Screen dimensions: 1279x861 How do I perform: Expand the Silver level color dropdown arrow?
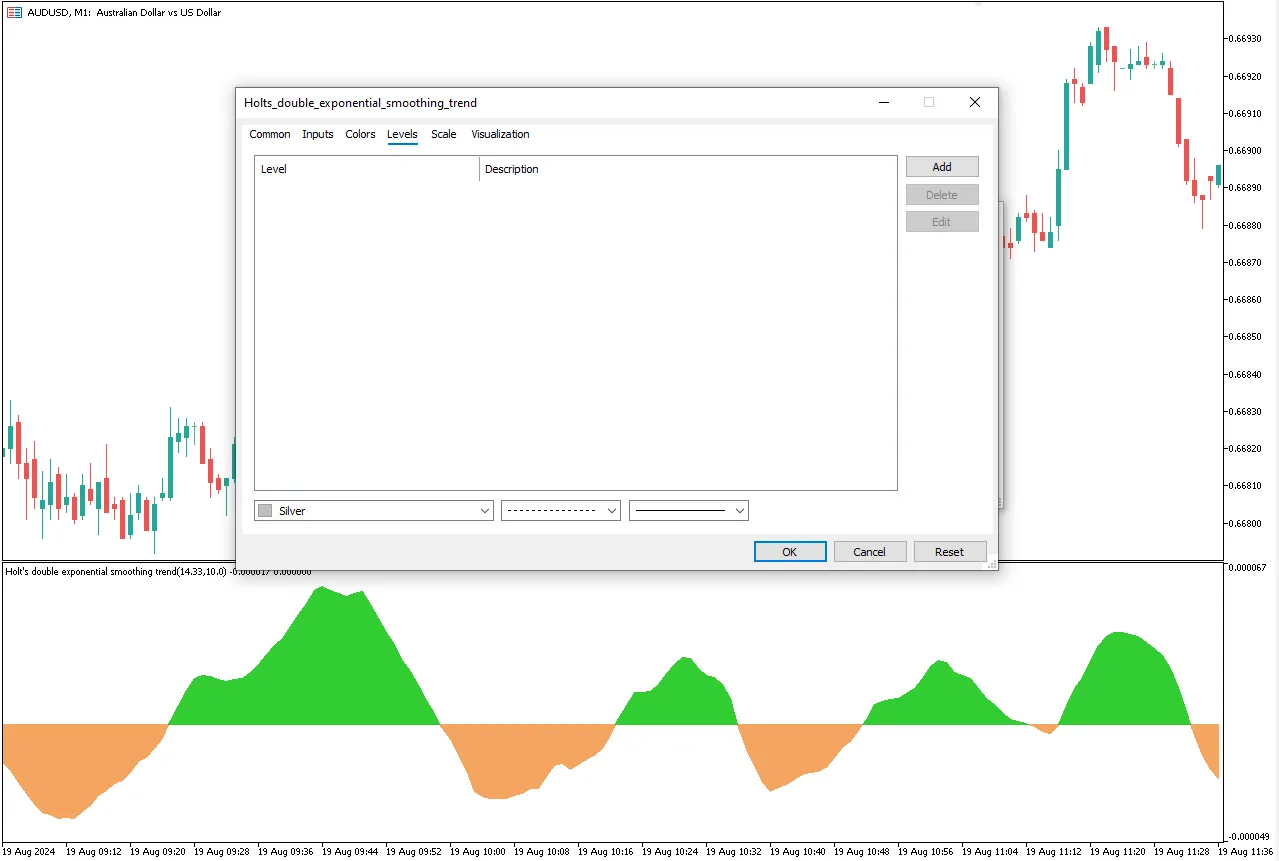[x=485, y=511]
